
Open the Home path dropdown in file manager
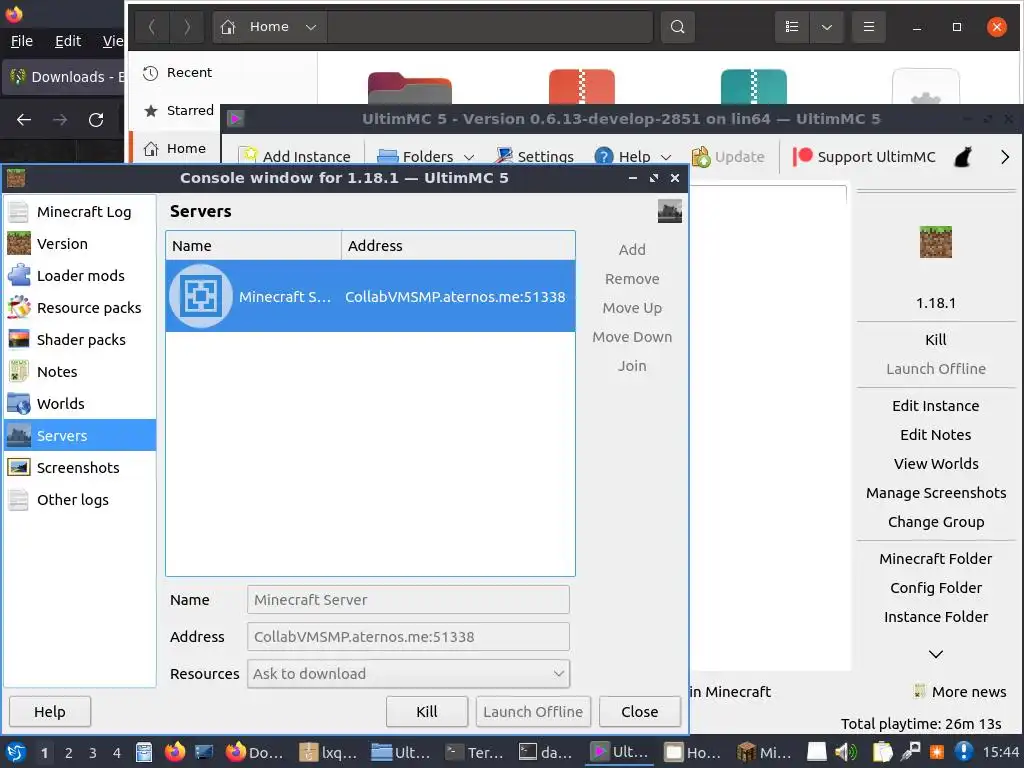[311, 27]
